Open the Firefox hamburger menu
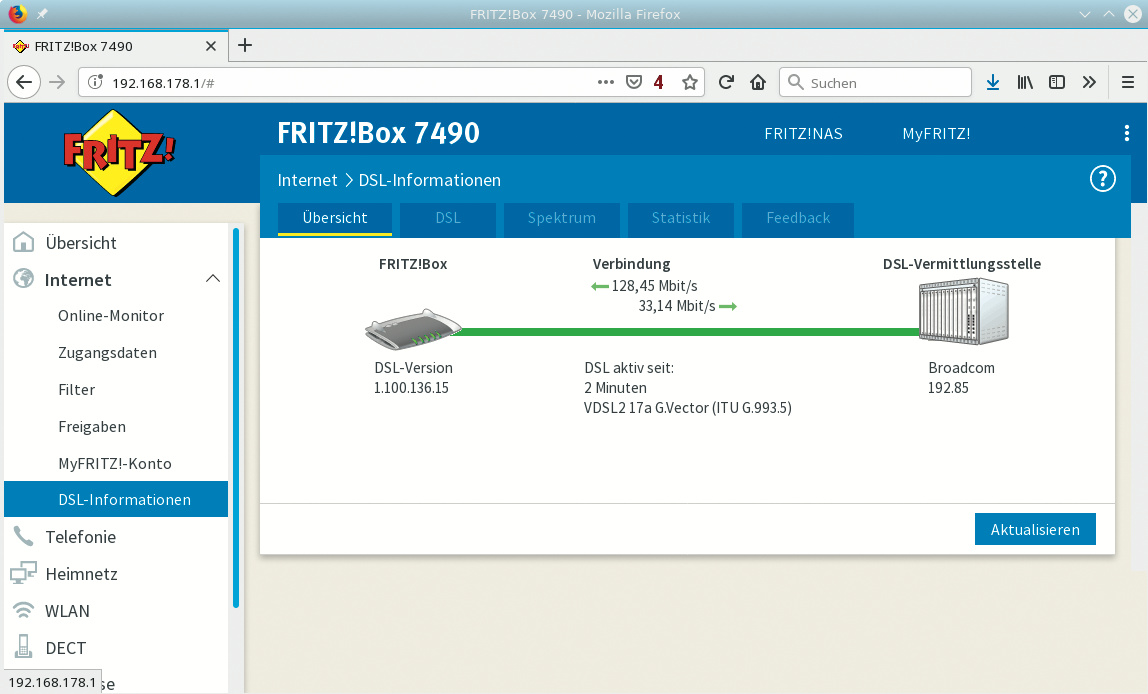Image resolution: width=1148 pixels, height=694 pixels. pyautogui.click(x=1128, y=82)
